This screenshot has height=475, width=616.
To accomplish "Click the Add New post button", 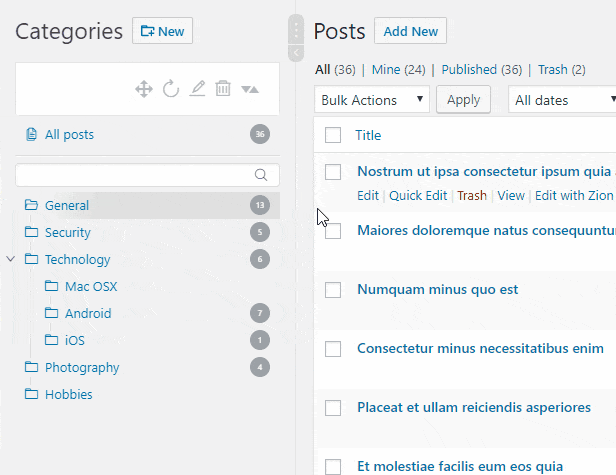I will [x=410, y=31].
